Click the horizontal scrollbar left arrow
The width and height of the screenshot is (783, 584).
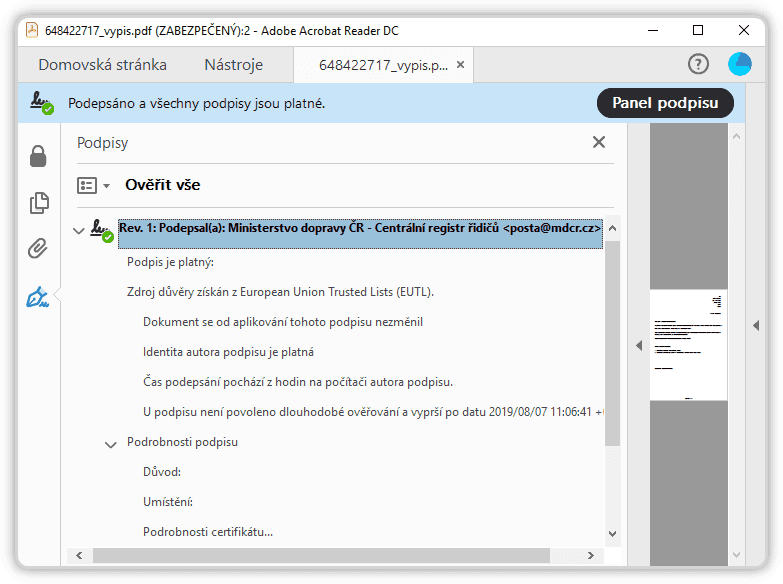click(x=79, y=556)
